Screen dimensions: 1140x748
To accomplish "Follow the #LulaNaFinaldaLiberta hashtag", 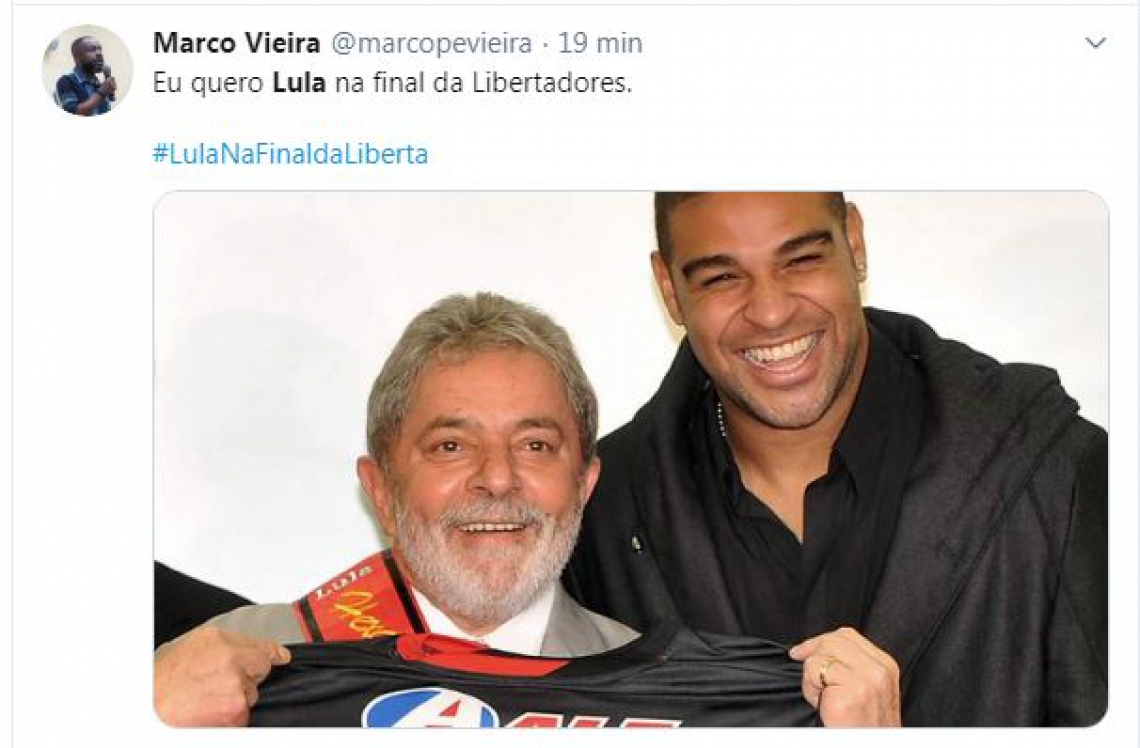I will coord(290,154).
